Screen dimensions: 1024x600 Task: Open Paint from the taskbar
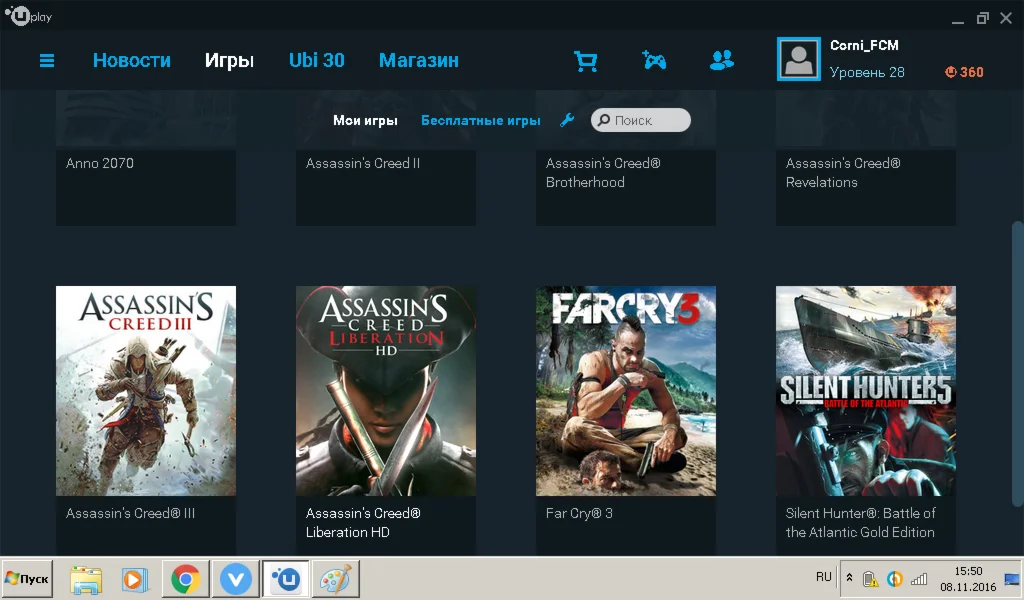click(335, 578)
